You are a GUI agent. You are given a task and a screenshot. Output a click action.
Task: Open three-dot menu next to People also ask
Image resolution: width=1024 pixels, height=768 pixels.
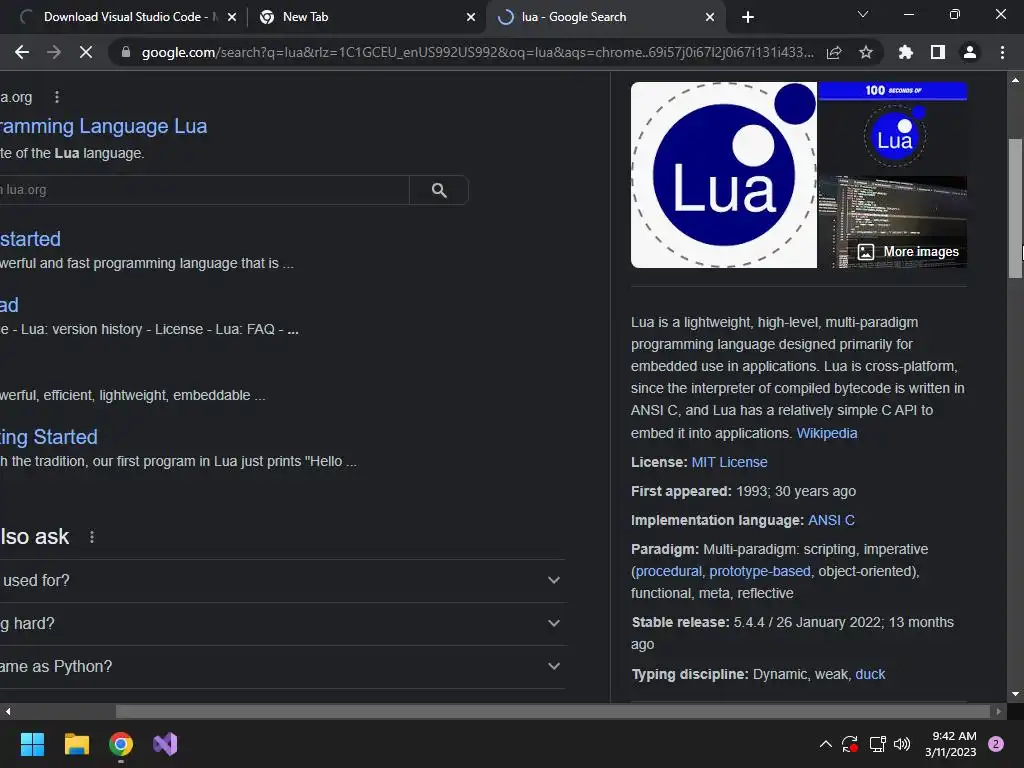pos(91,537)
